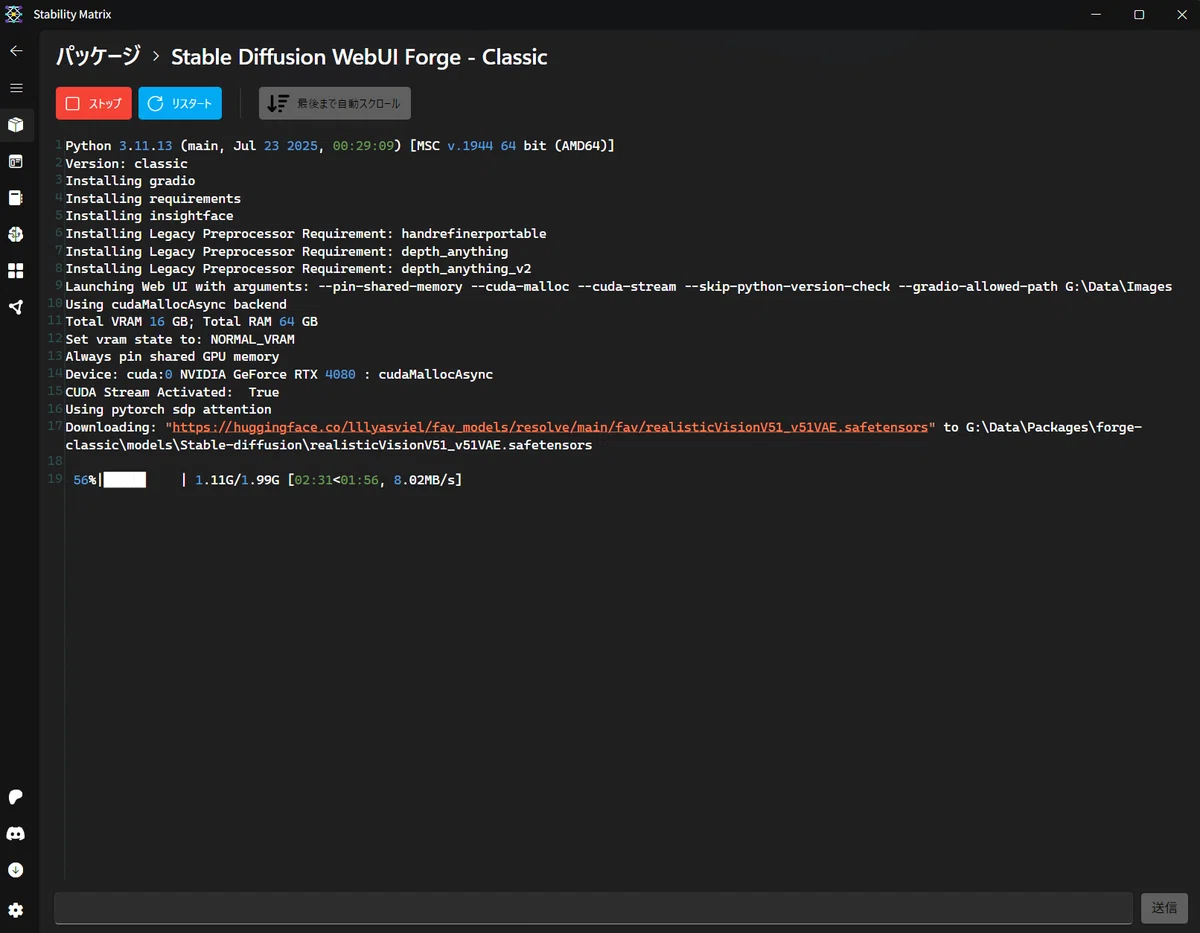
Task: Click the 'Installing requirements' log line
Action: tap(153, 199)
